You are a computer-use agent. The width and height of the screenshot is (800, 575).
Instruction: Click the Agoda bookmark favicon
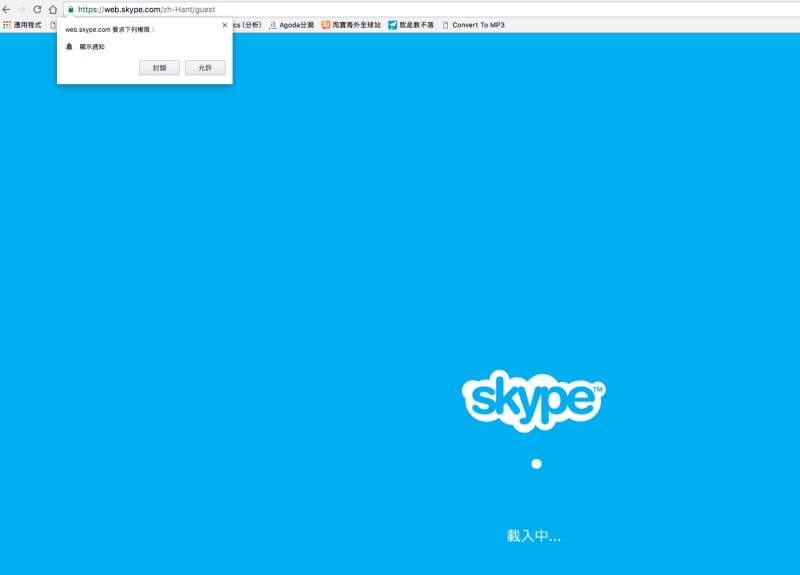(x=273, y=24)
